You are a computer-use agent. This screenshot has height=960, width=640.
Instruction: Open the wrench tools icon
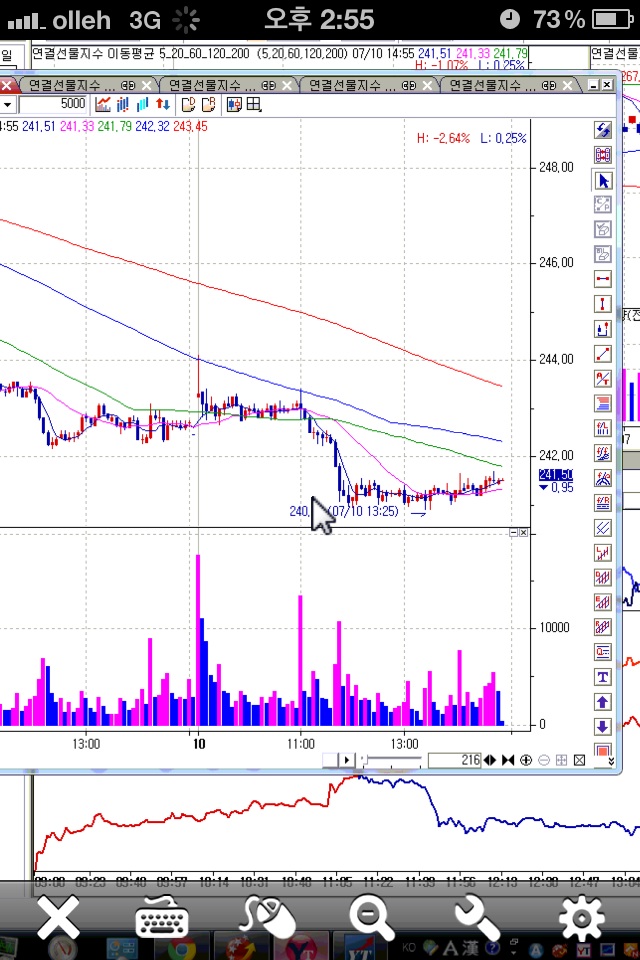476,917
